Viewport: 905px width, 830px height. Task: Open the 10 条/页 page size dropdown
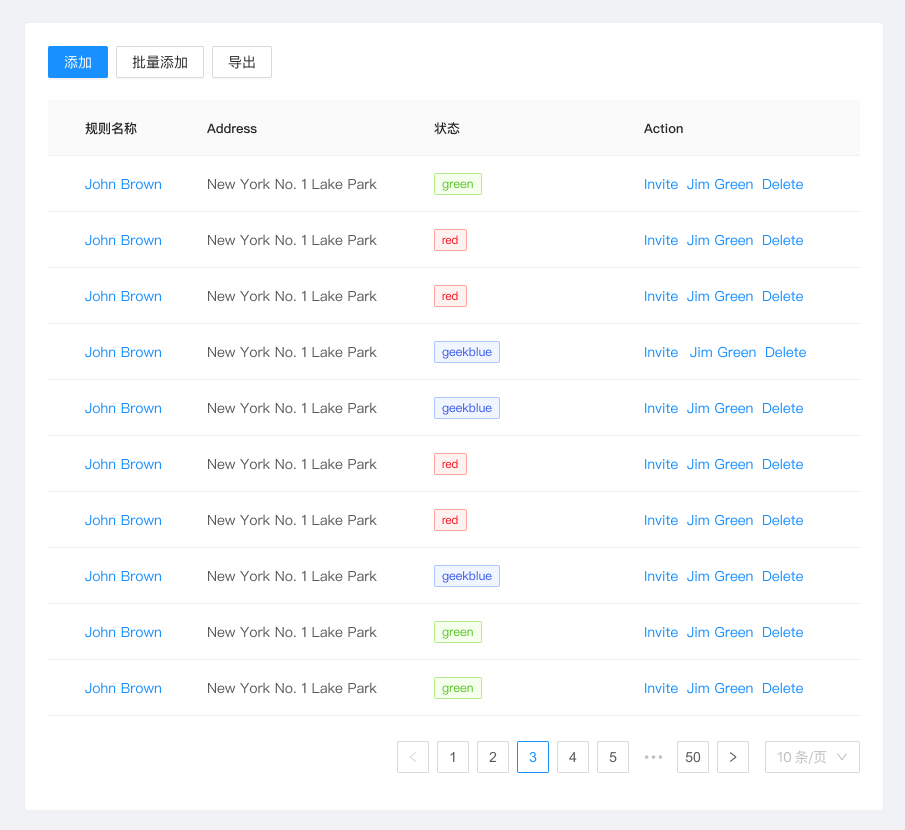pyautogui.click(x=812, y=757)
